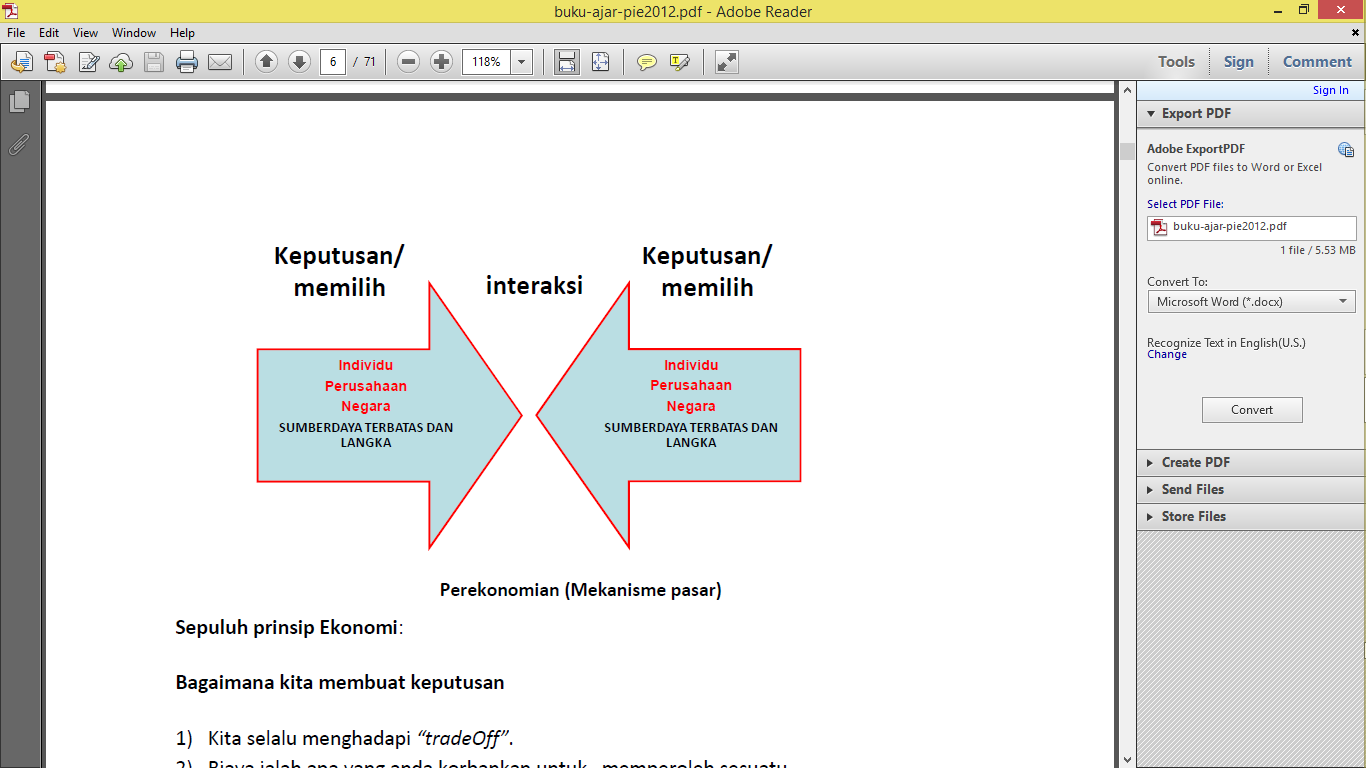Click the menu bar close document X
Image resolution: width=1366 pixels, height=768 pixels.
click(x=1355, y=33)
